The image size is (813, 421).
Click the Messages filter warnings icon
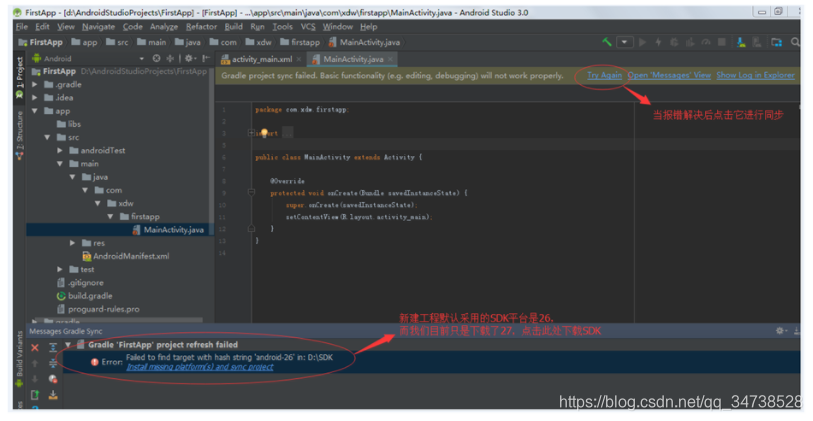53,379
